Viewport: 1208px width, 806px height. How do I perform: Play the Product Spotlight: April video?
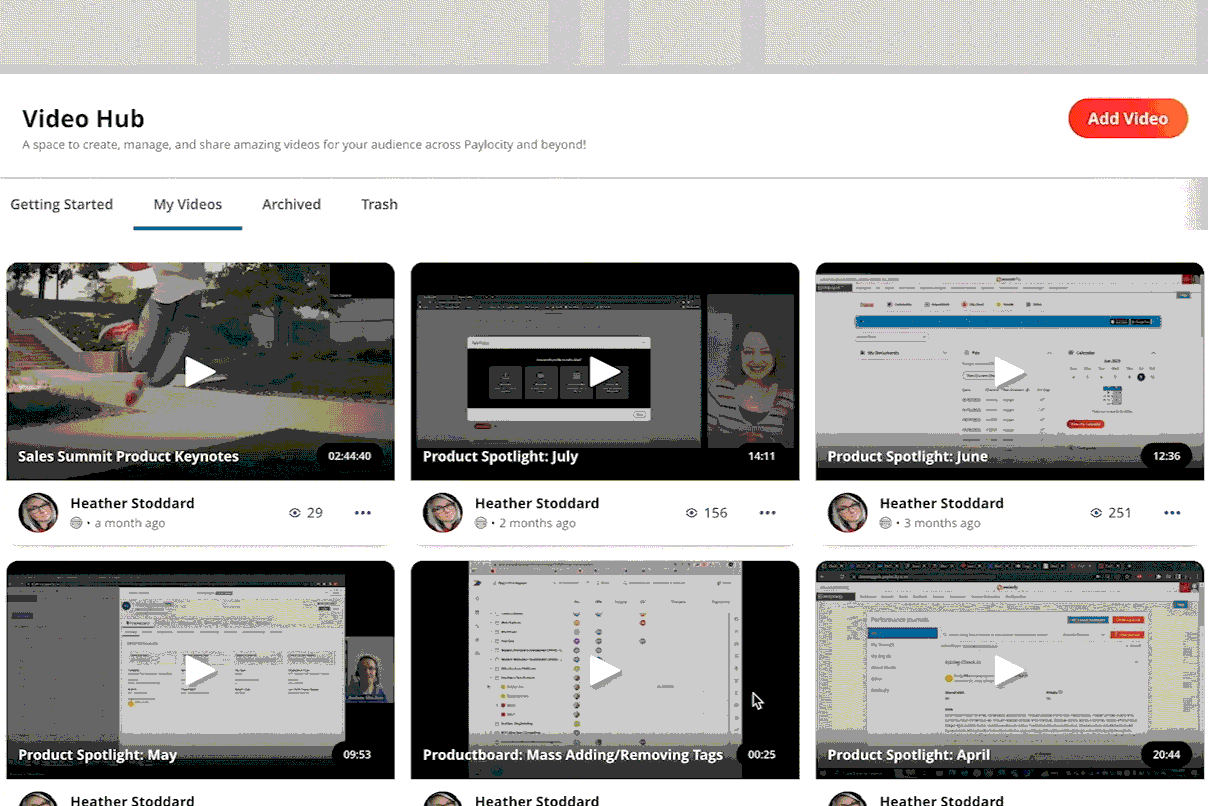coord(1010,670)
